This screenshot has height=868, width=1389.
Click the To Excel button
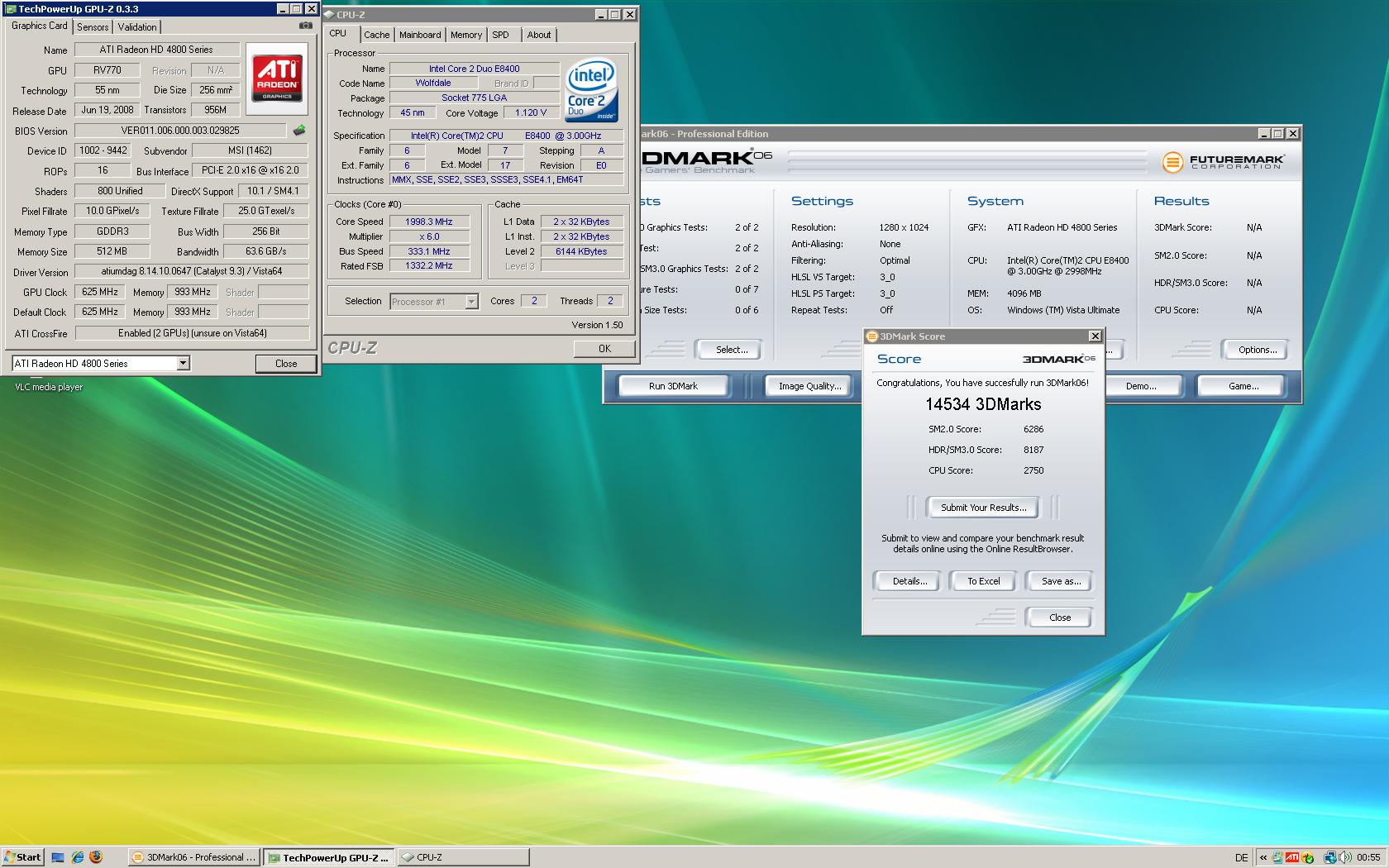(x=984, y=581)
